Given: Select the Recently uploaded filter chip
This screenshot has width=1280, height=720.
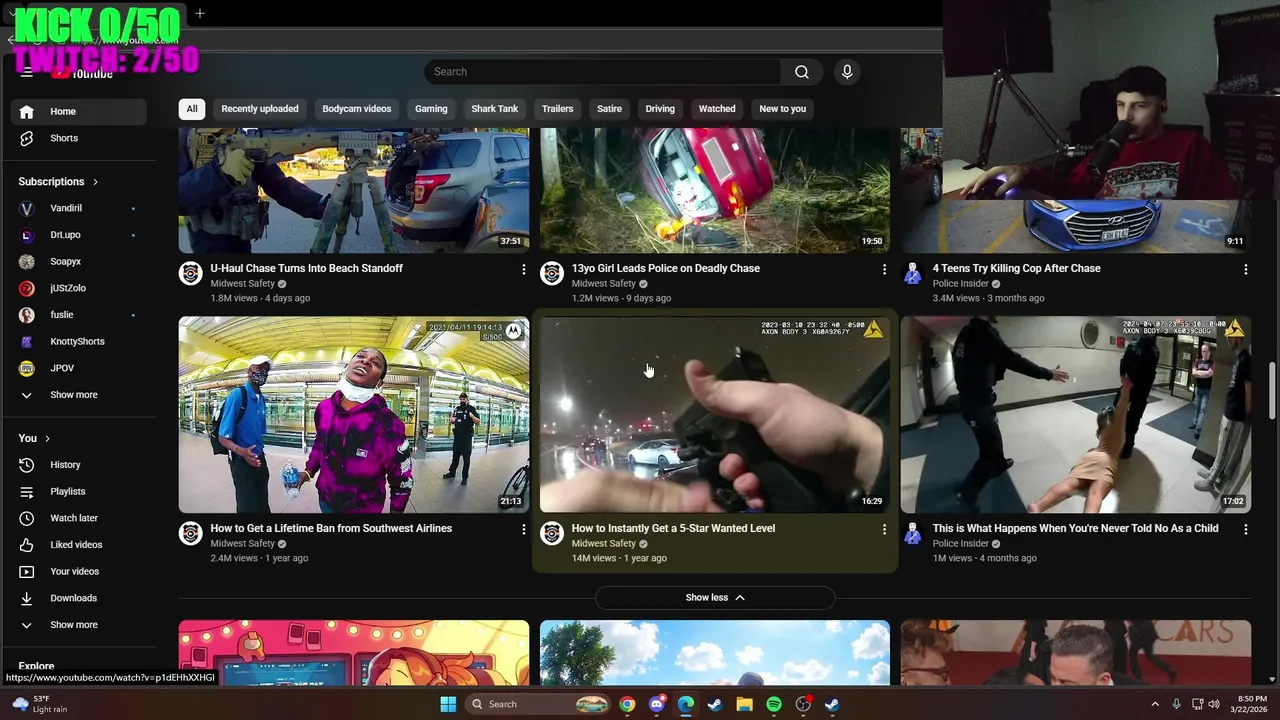Looking at the screenshot, I should tap(260, 109).
